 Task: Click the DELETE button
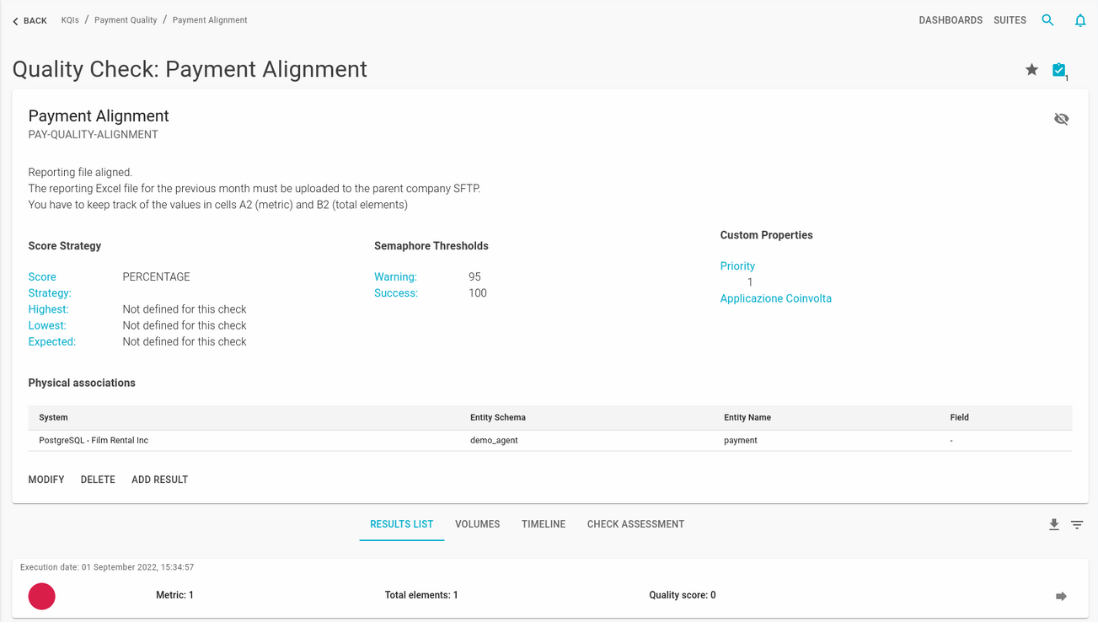click(x=97, y=480)
